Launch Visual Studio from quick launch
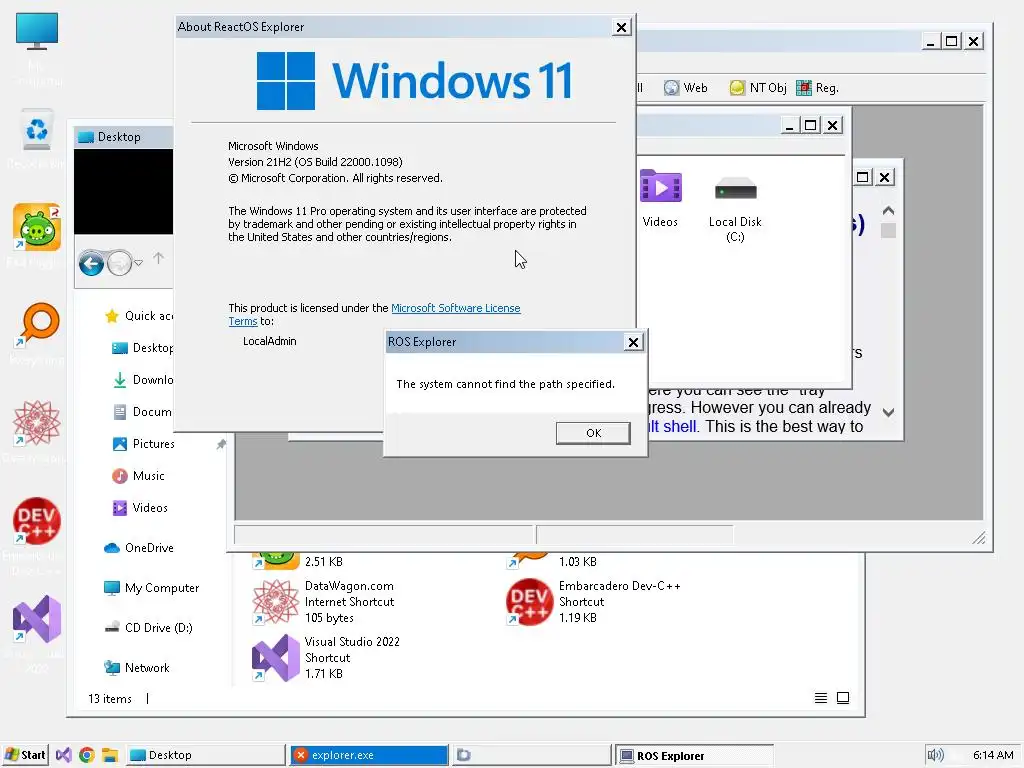1024x768 pixels. coord(63,755)
